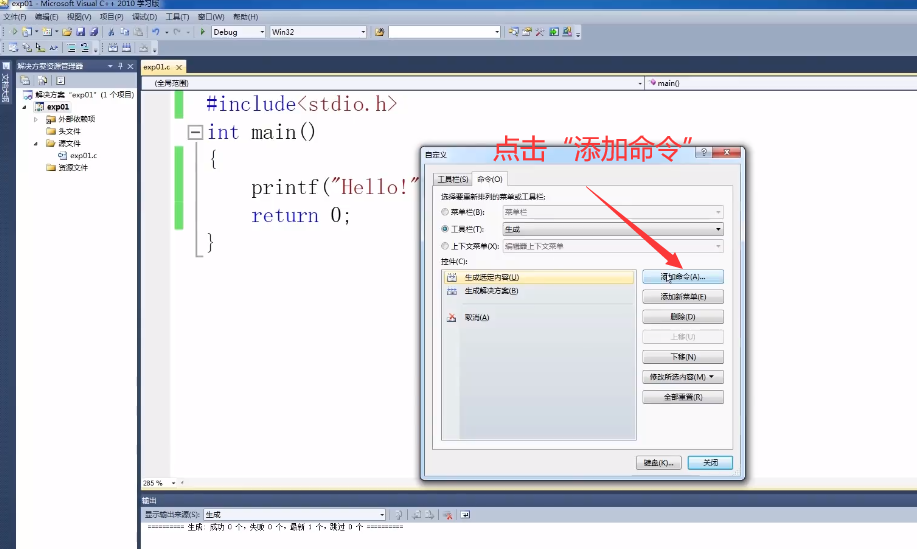
Task: Click the Undo arrow icon
Action: pyautogui.click(x=156, y=32)
